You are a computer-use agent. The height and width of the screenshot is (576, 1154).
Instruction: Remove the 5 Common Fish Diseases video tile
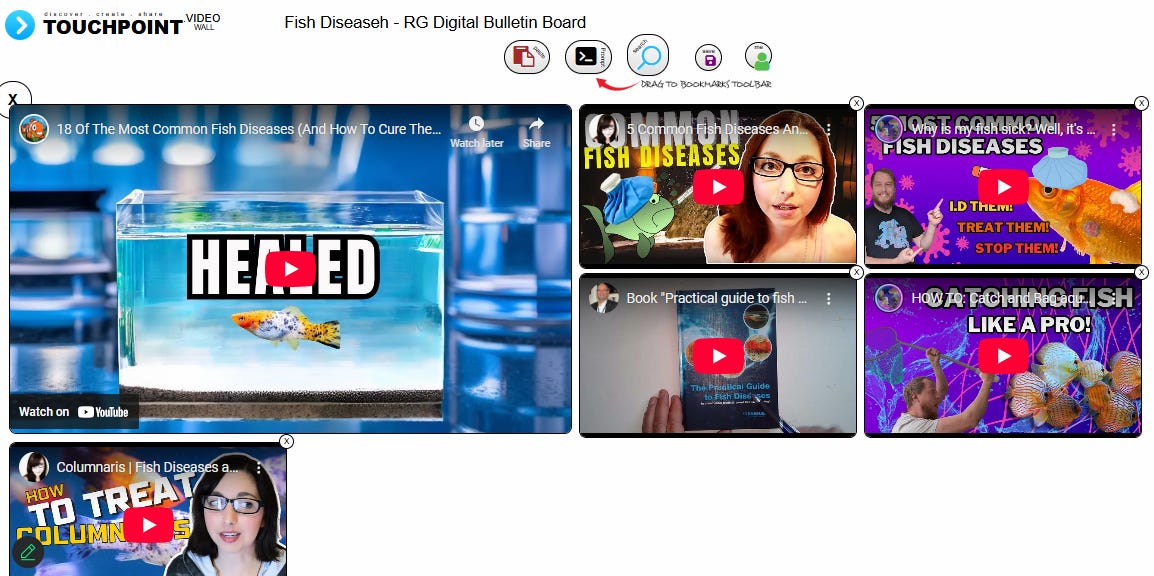point(856,103)
